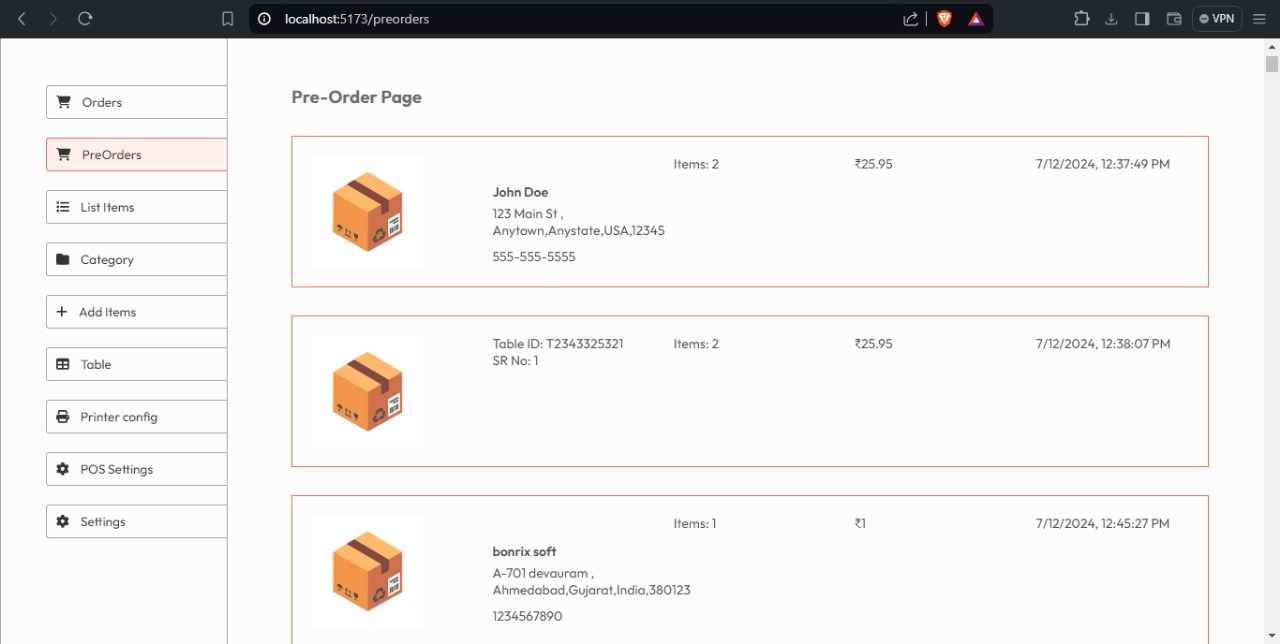
Task: Click the phone number 1234567890
Action: (x=527, y=616)
